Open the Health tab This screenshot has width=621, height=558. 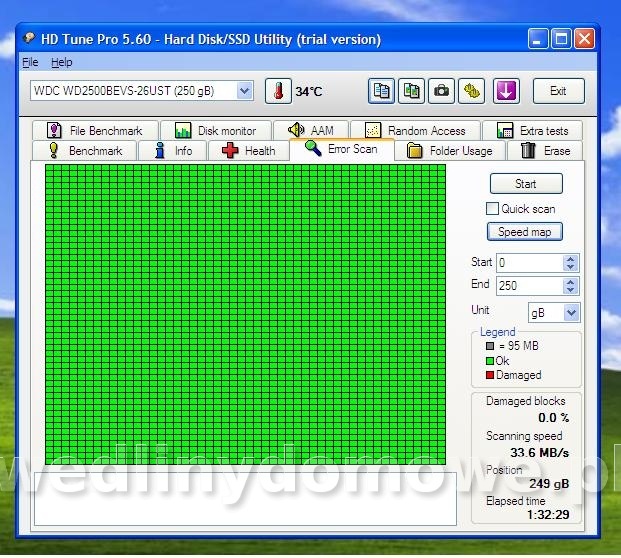[248, 151]
